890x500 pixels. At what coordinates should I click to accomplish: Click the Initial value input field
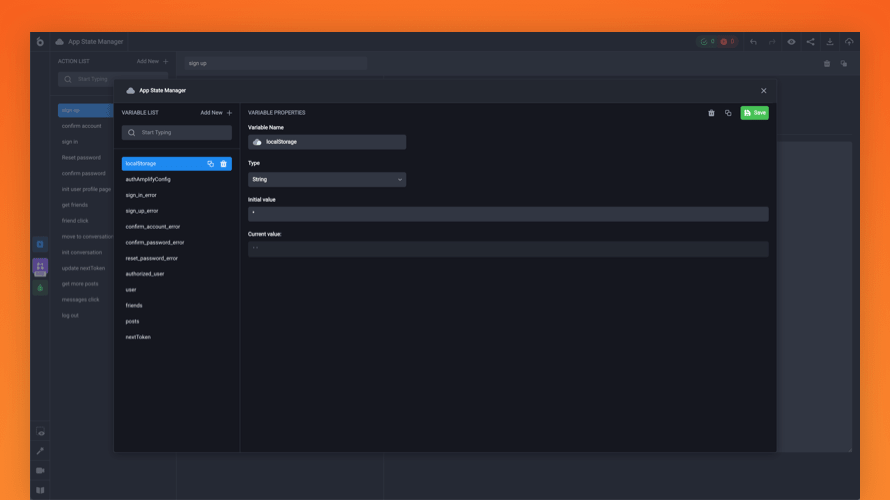click(x=508, y=213)
